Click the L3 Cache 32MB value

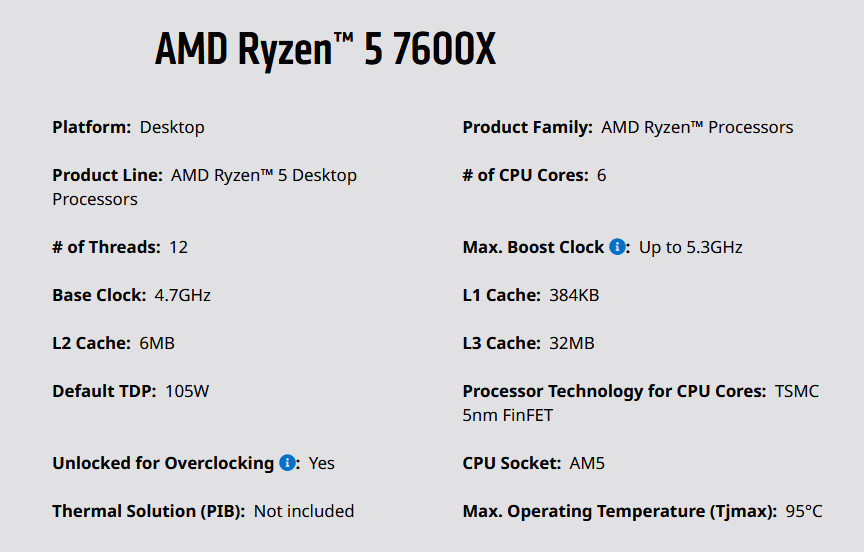click(571, 343)
